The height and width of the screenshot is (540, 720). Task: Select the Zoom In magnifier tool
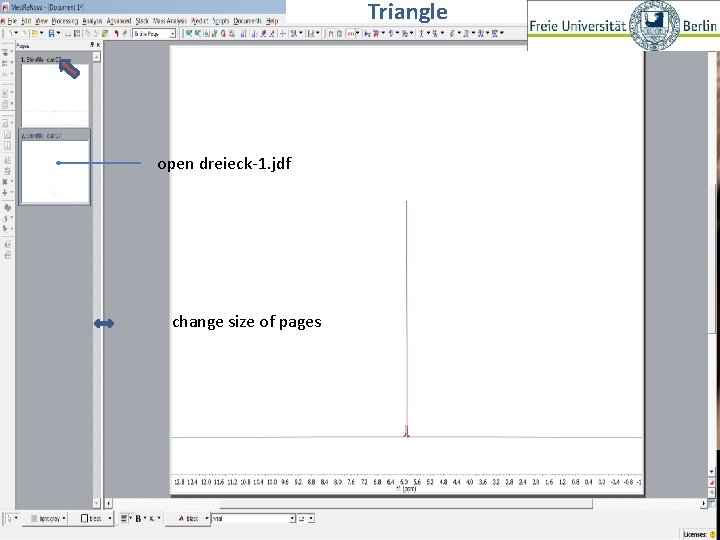pyautogui.click(x=189, y=34)
